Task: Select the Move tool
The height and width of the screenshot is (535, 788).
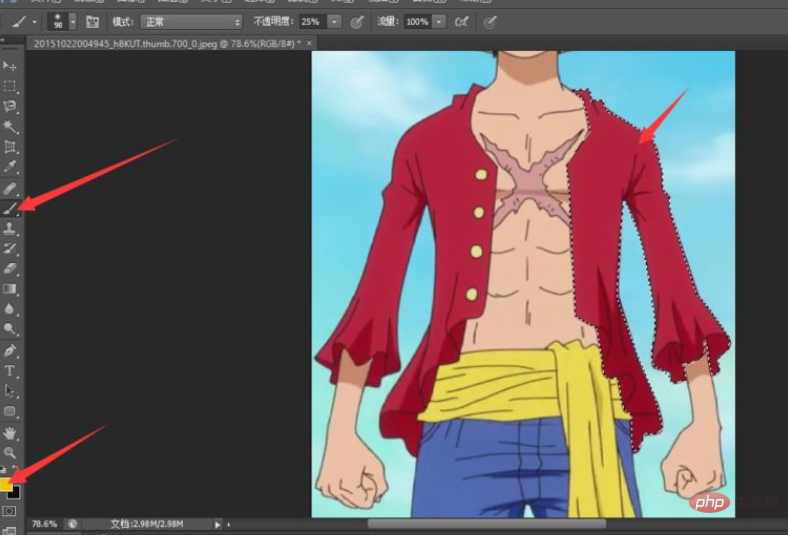Action: click(x=9, y=66)
